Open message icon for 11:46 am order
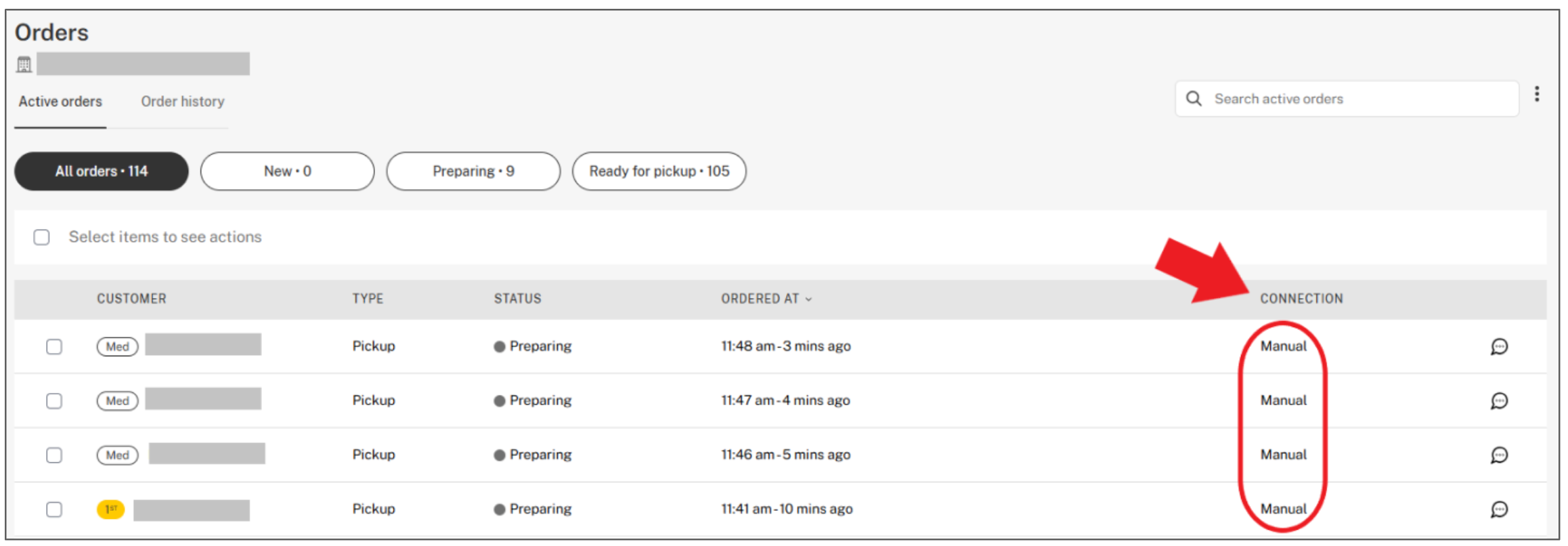The image size is (1568, 546). coord(1499,455)
